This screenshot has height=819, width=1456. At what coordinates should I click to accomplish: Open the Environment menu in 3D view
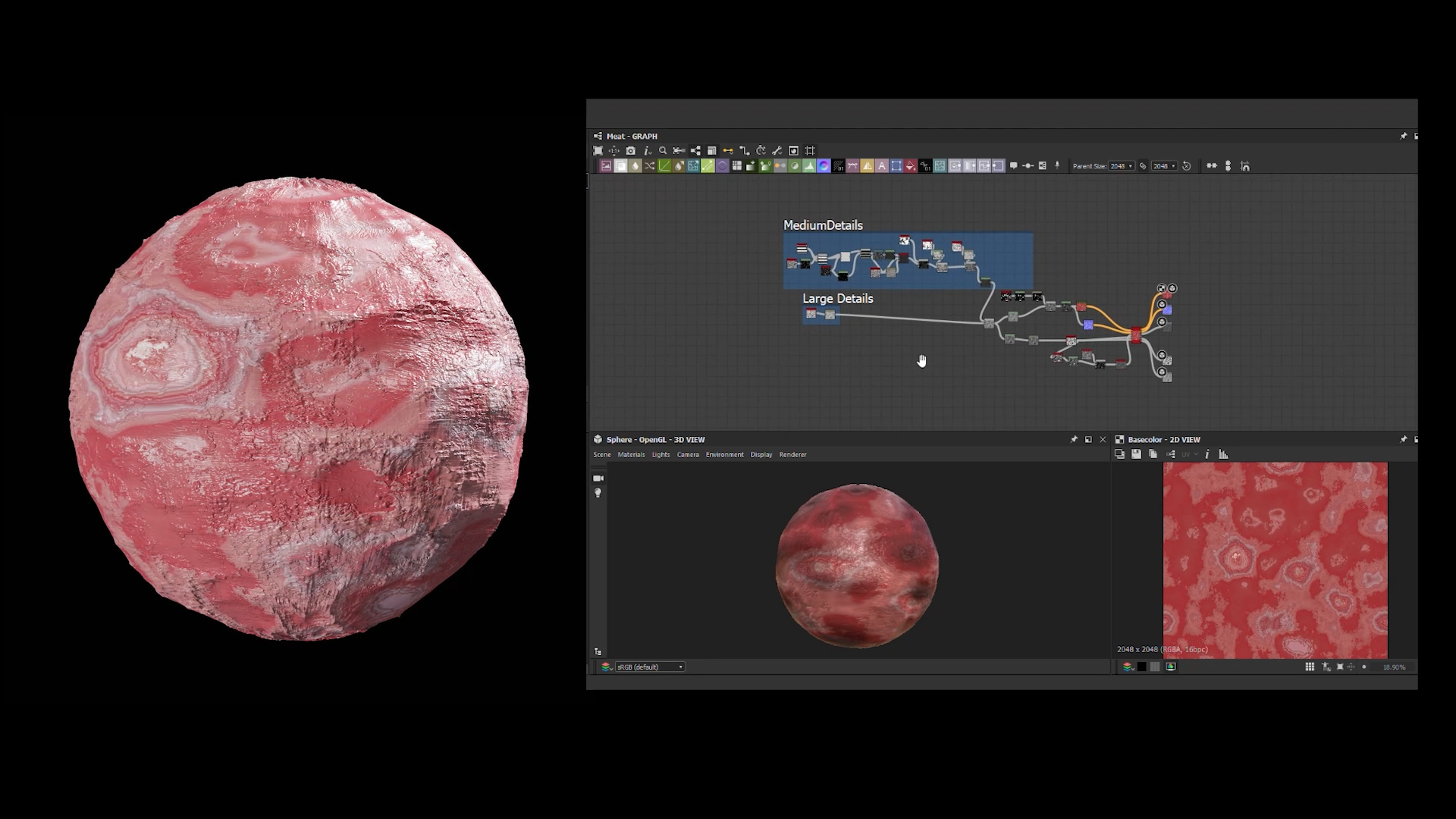724,455
